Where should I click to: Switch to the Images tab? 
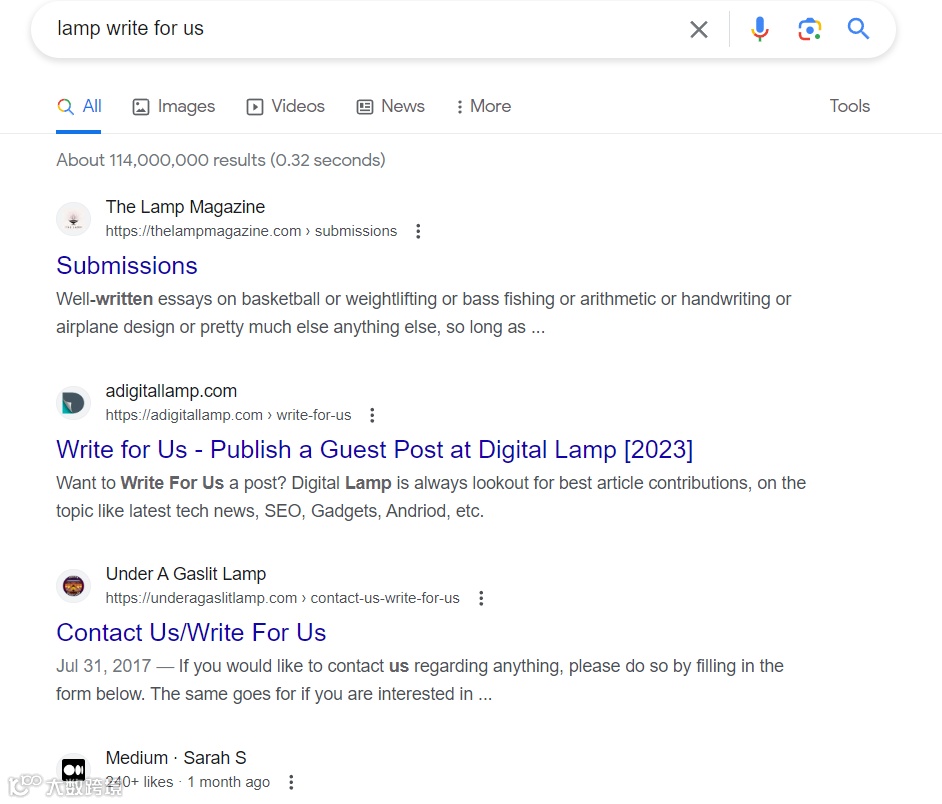click(x=174, y=106)
